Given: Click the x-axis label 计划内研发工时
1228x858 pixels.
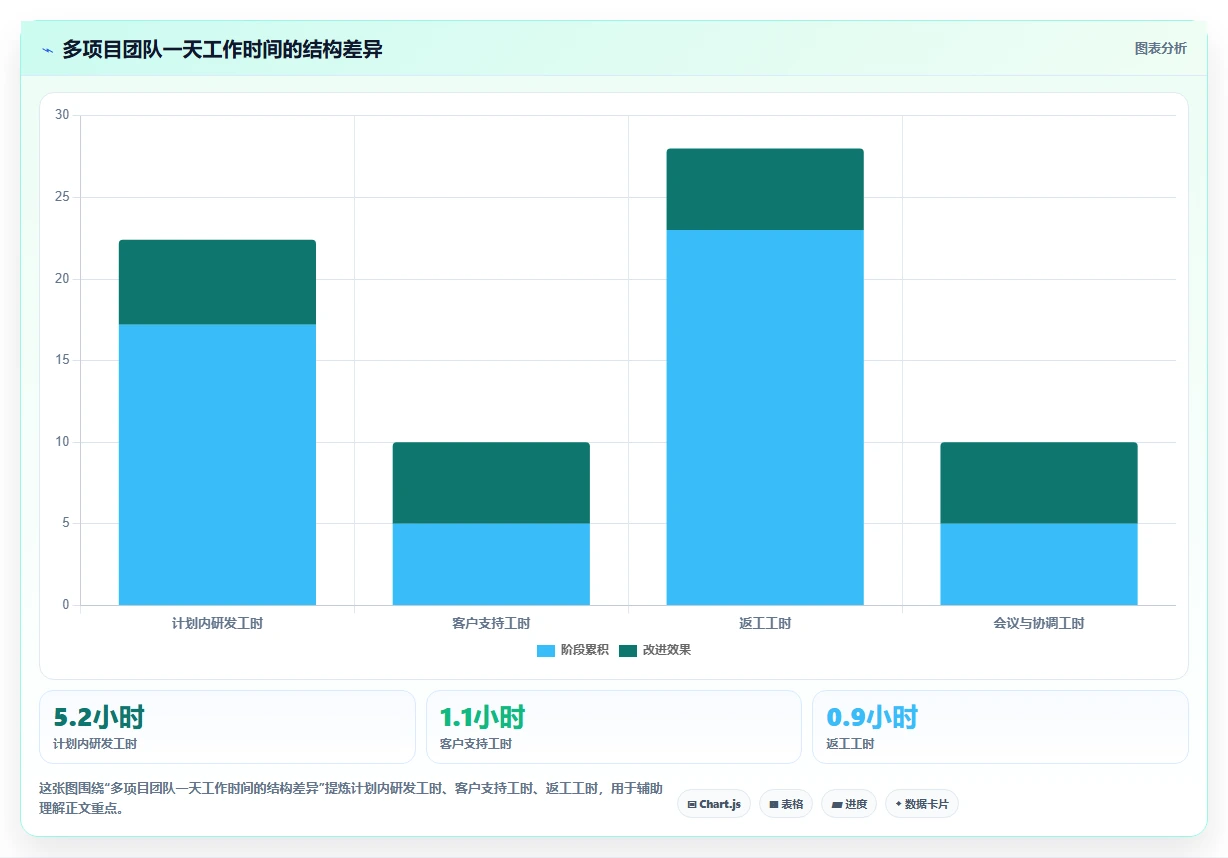Looking at the screenshot, I should click(217, 624).
